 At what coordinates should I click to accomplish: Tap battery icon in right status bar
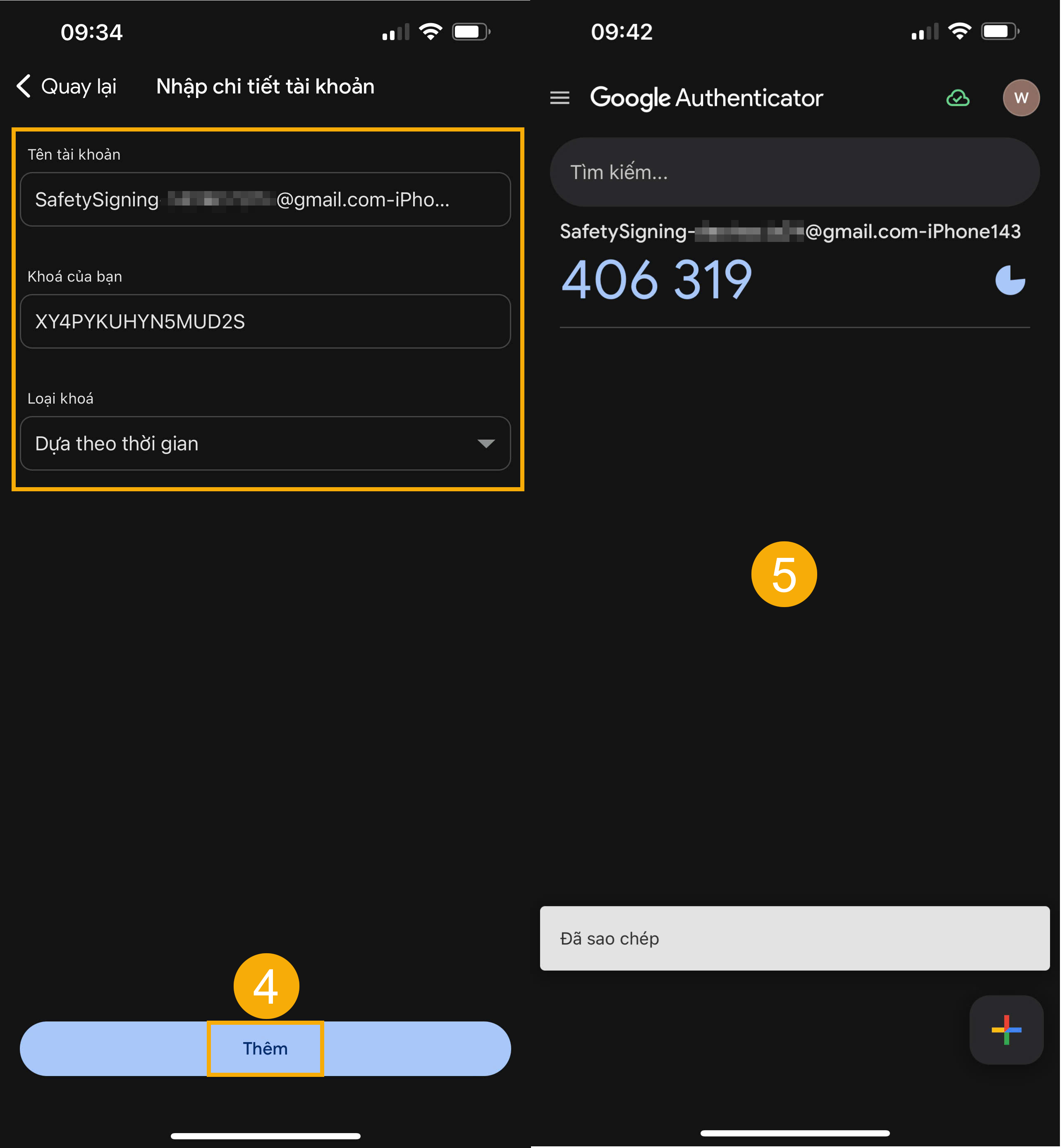tap(1000, 31)
